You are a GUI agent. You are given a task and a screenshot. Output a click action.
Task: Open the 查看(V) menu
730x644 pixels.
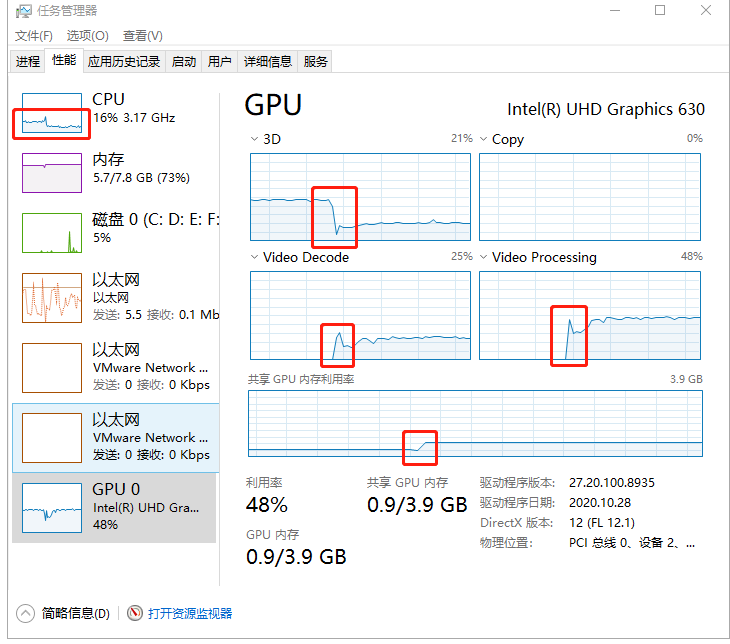(142, 36)
